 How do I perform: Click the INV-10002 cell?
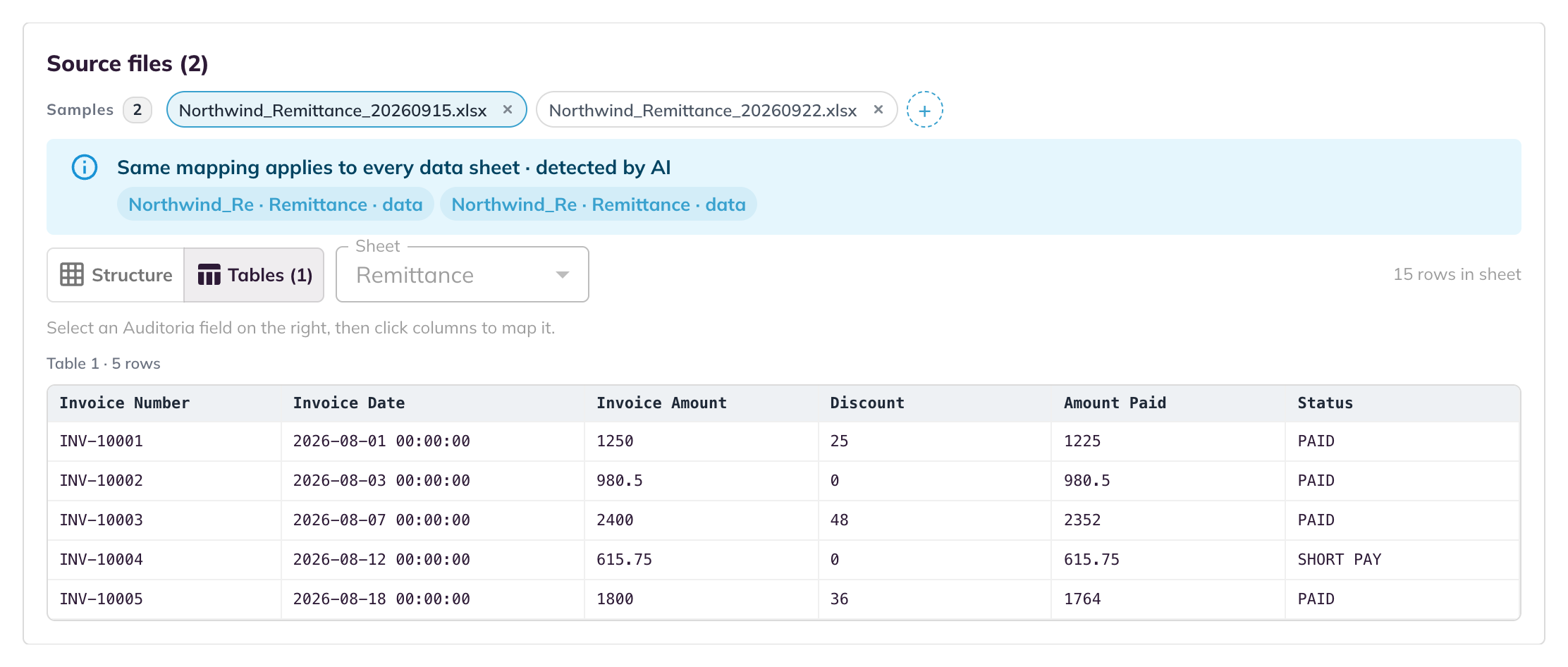pyautogui.click(x=164, y=481)
